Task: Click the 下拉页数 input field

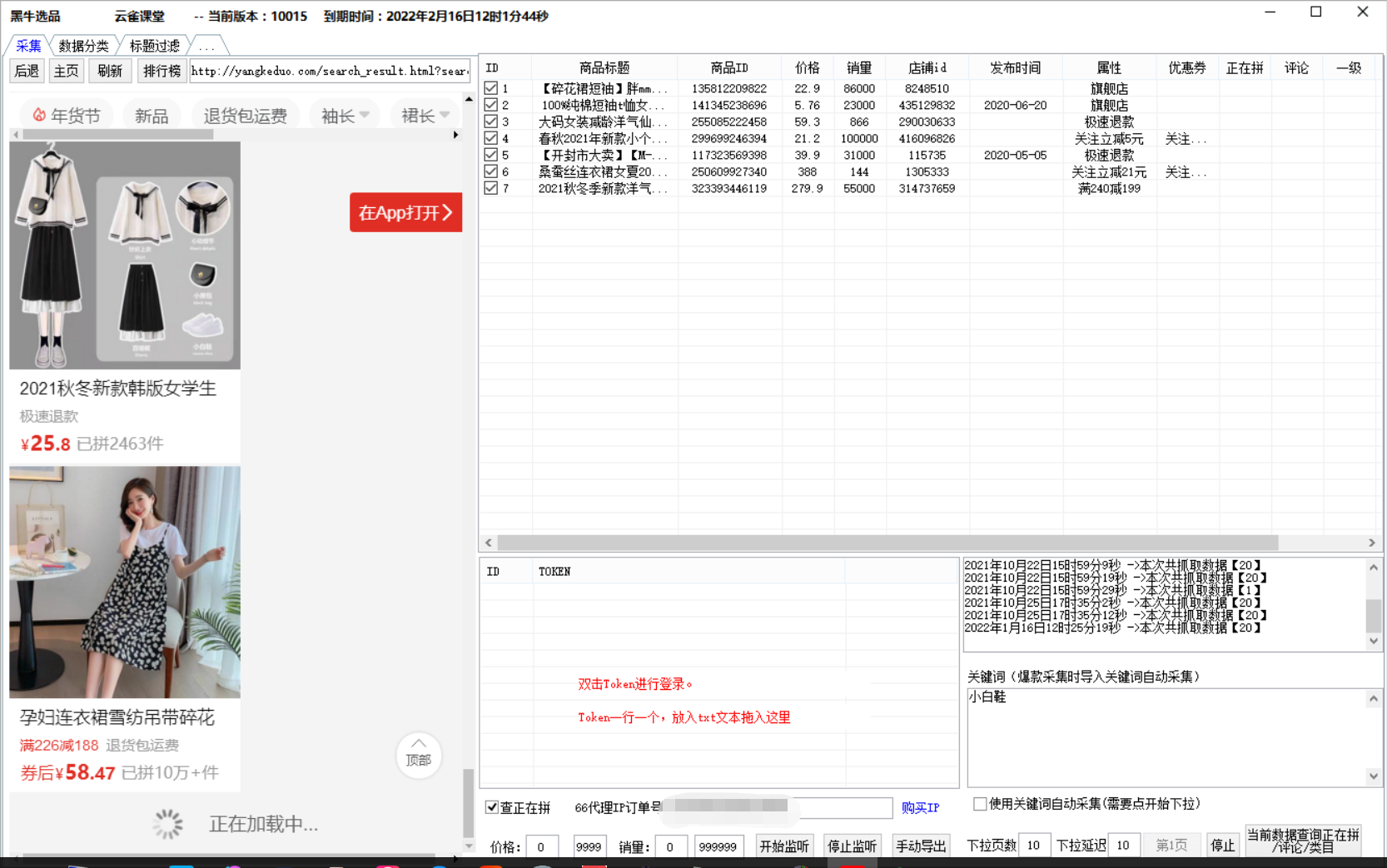Action: [1033, 846]
